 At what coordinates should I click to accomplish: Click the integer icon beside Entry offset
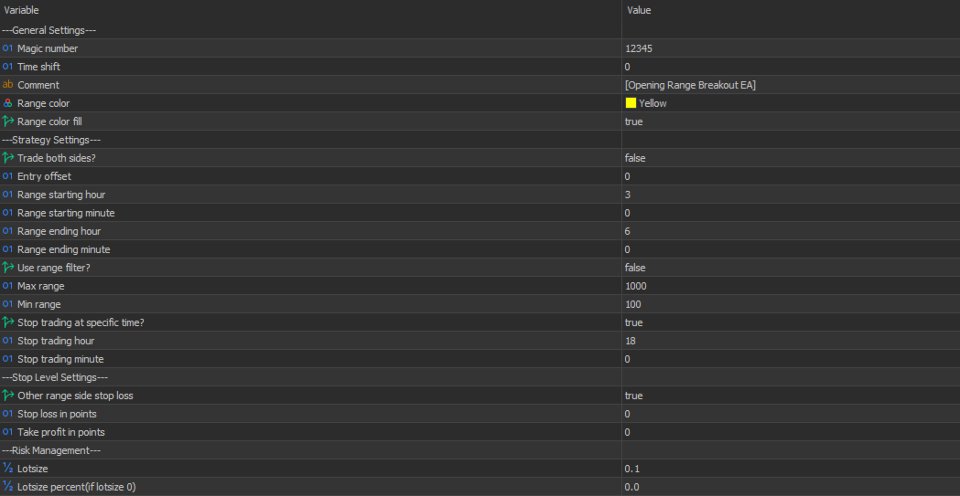[x=7, y=176]
